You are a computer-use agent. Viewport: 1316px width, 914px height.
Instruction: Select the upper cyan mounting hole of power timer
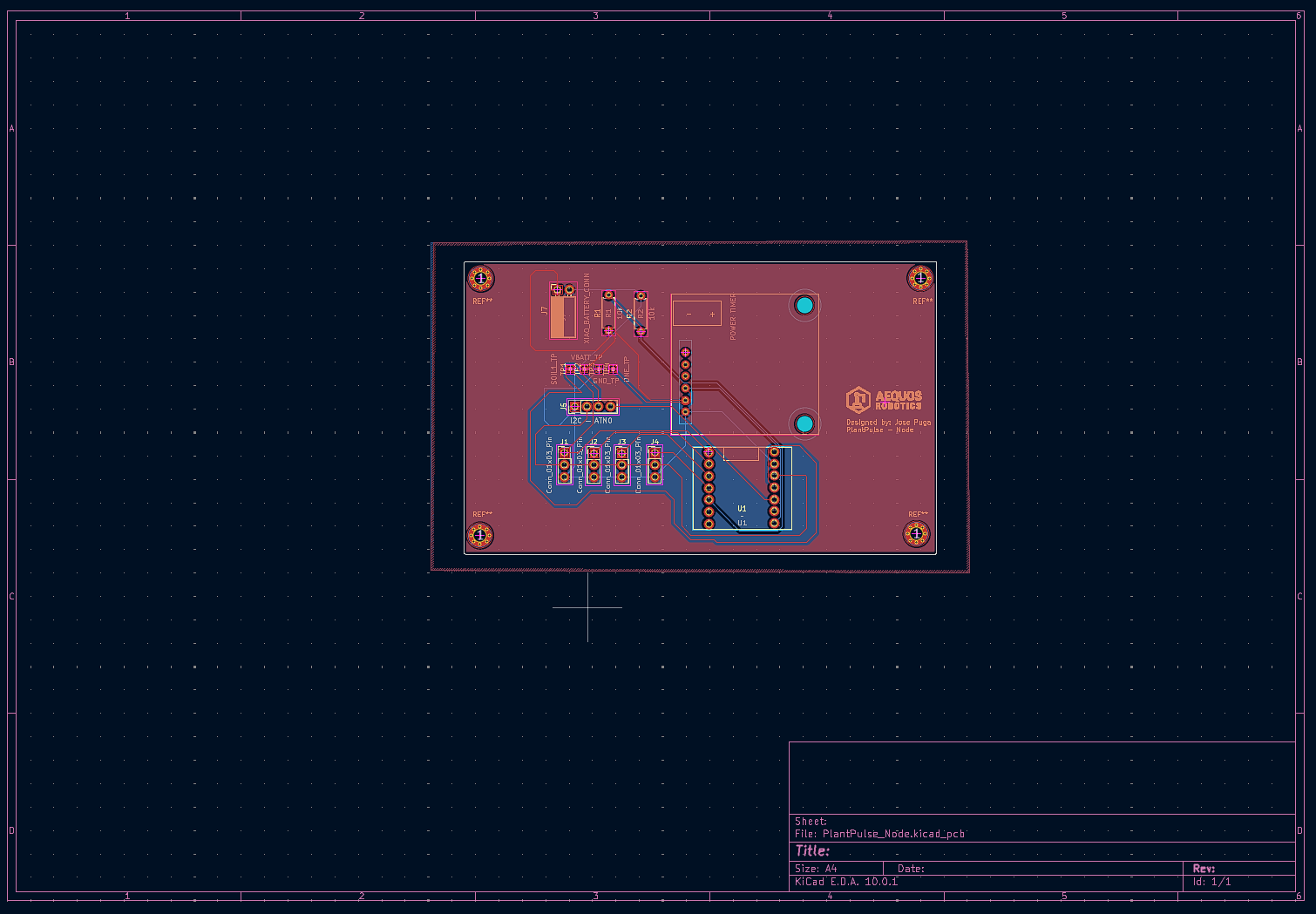804,305
